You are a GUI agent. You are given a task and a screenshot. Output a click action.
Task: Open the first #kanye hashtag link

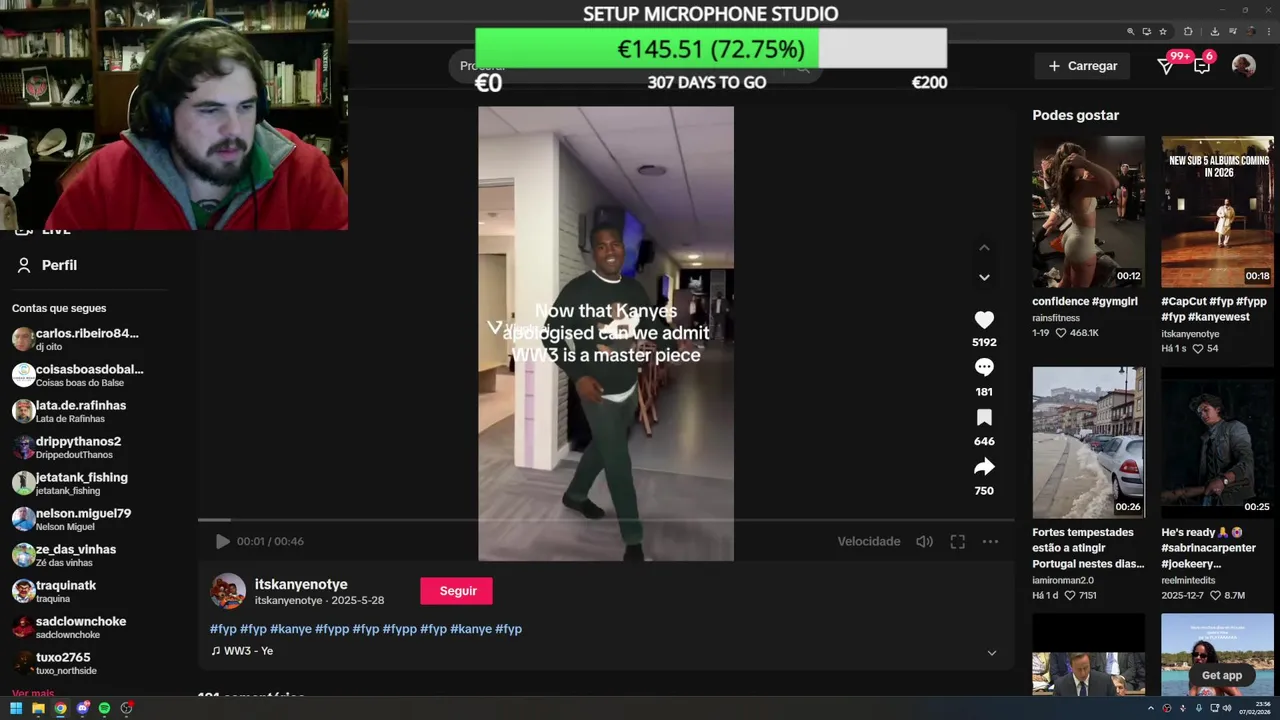(291, 629)
